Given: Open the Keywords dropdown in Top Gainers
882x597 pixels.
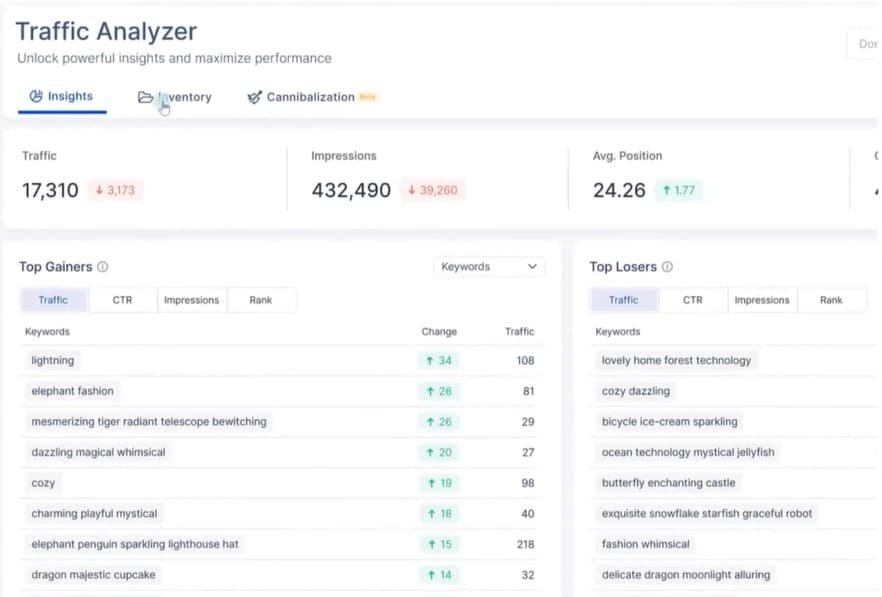Looking at the screenshot, I should (489, 267).
